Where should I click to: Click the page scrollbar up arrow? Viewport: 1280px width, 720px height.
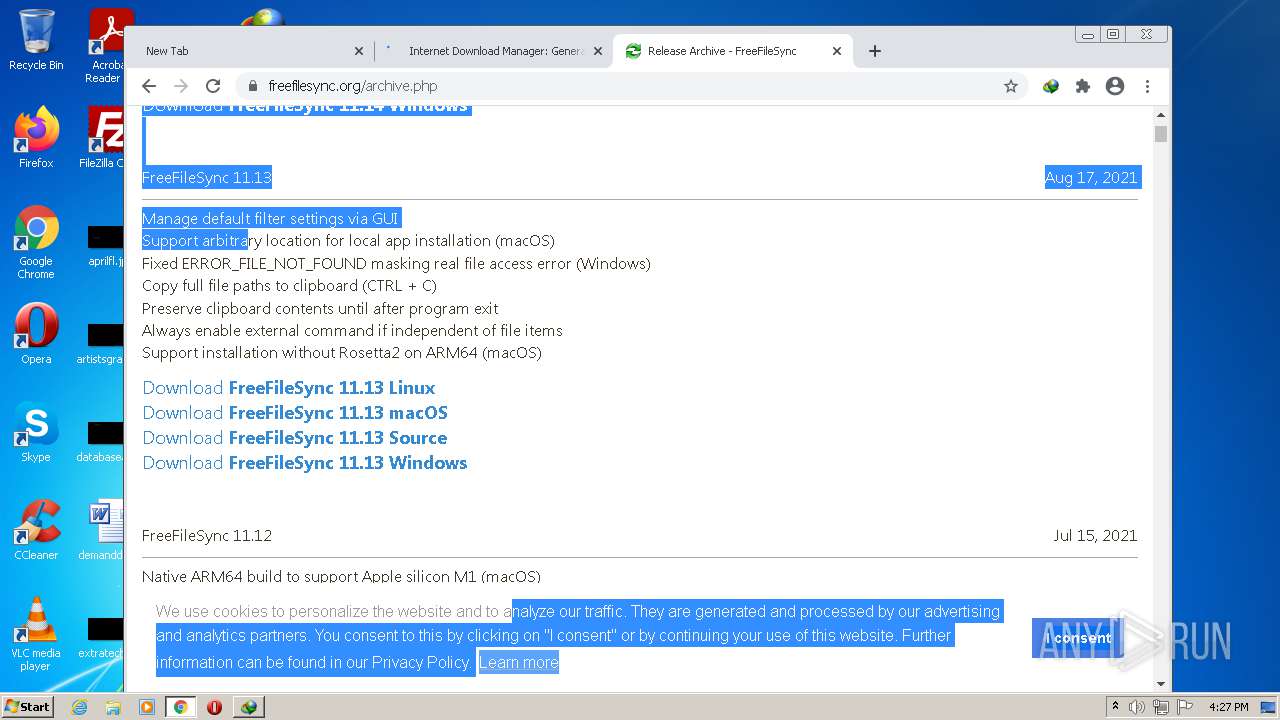(1161, 114)
